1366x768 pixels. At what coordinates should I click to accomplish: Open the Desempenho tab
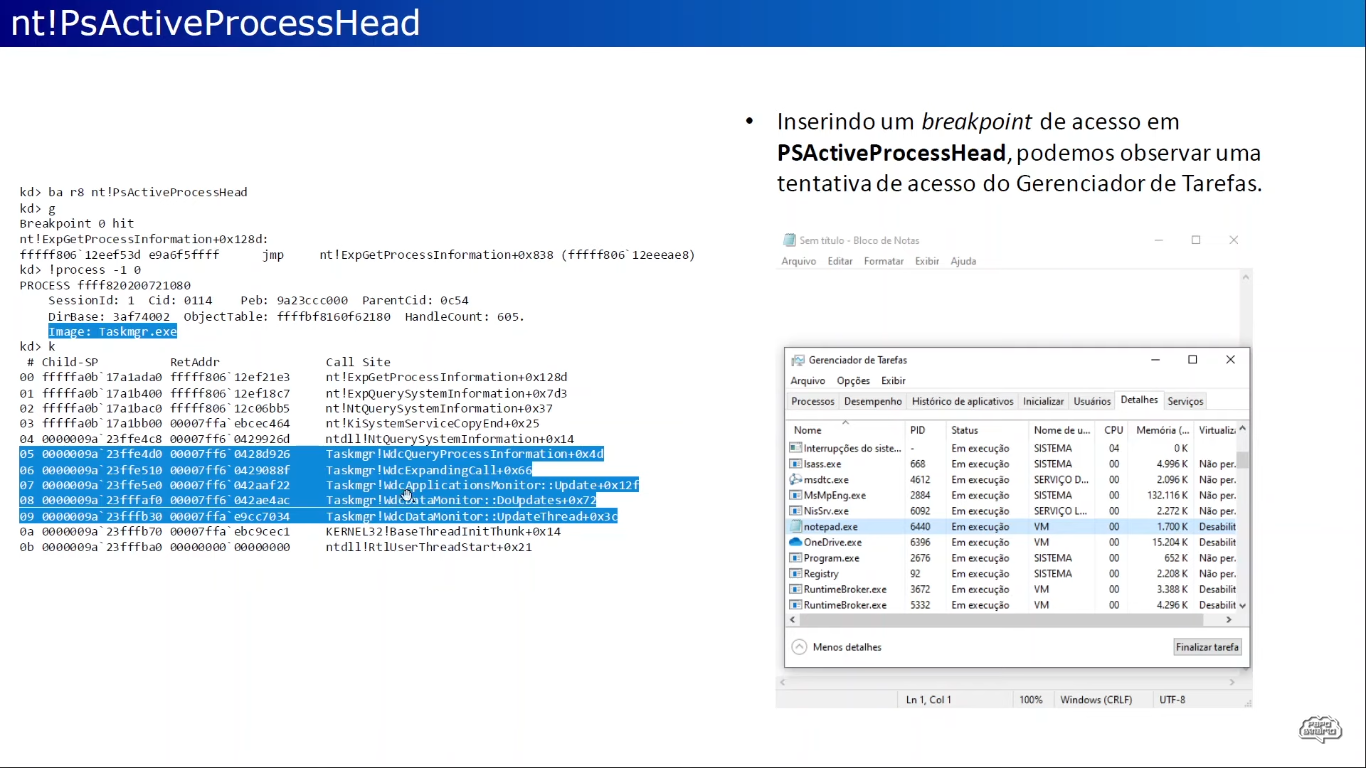click(x=872, y=401)
